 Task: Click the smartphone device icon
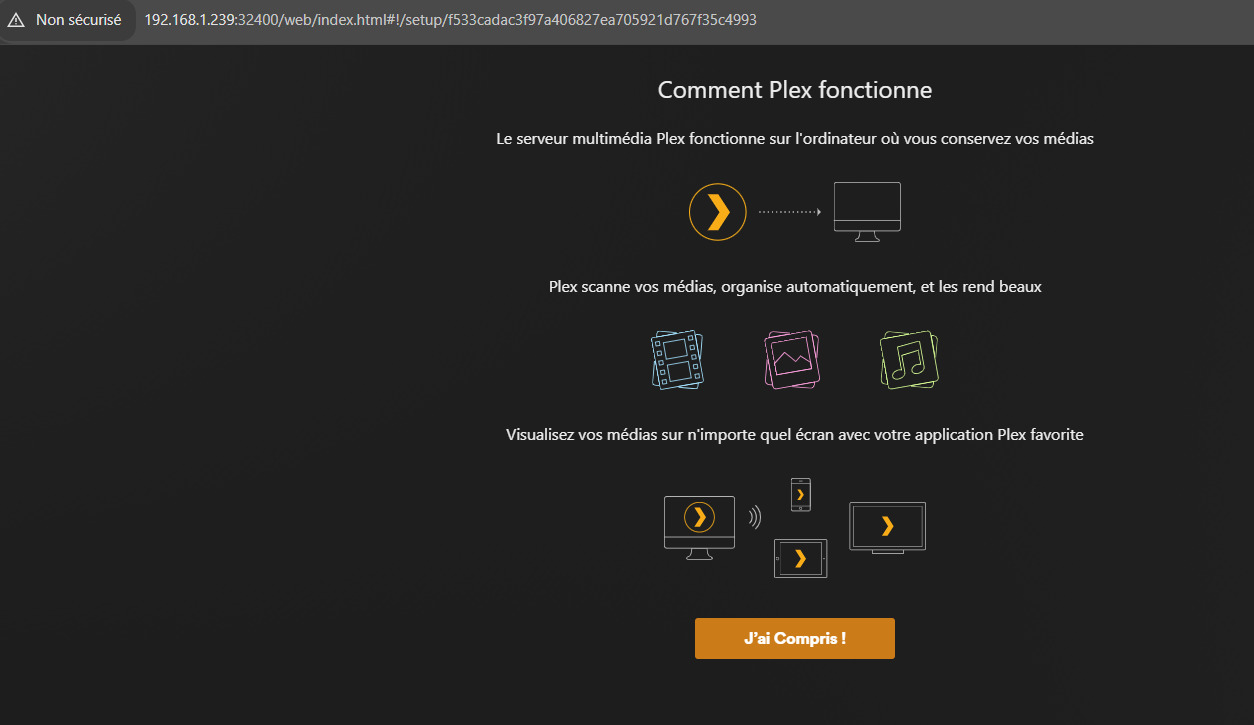[x=800, y=495]
